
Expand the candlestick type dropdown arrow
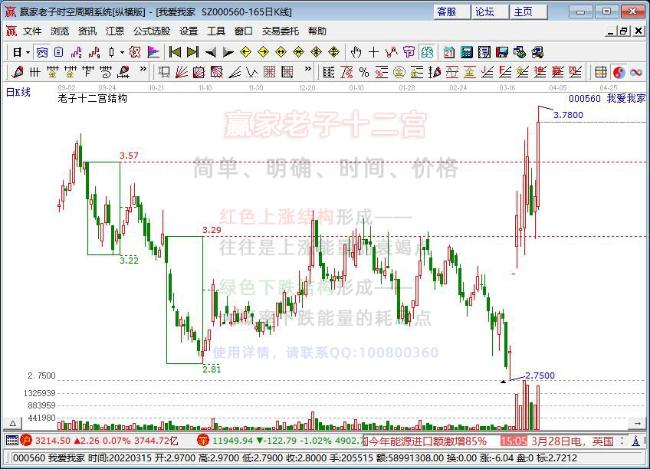tap(122, 52)
